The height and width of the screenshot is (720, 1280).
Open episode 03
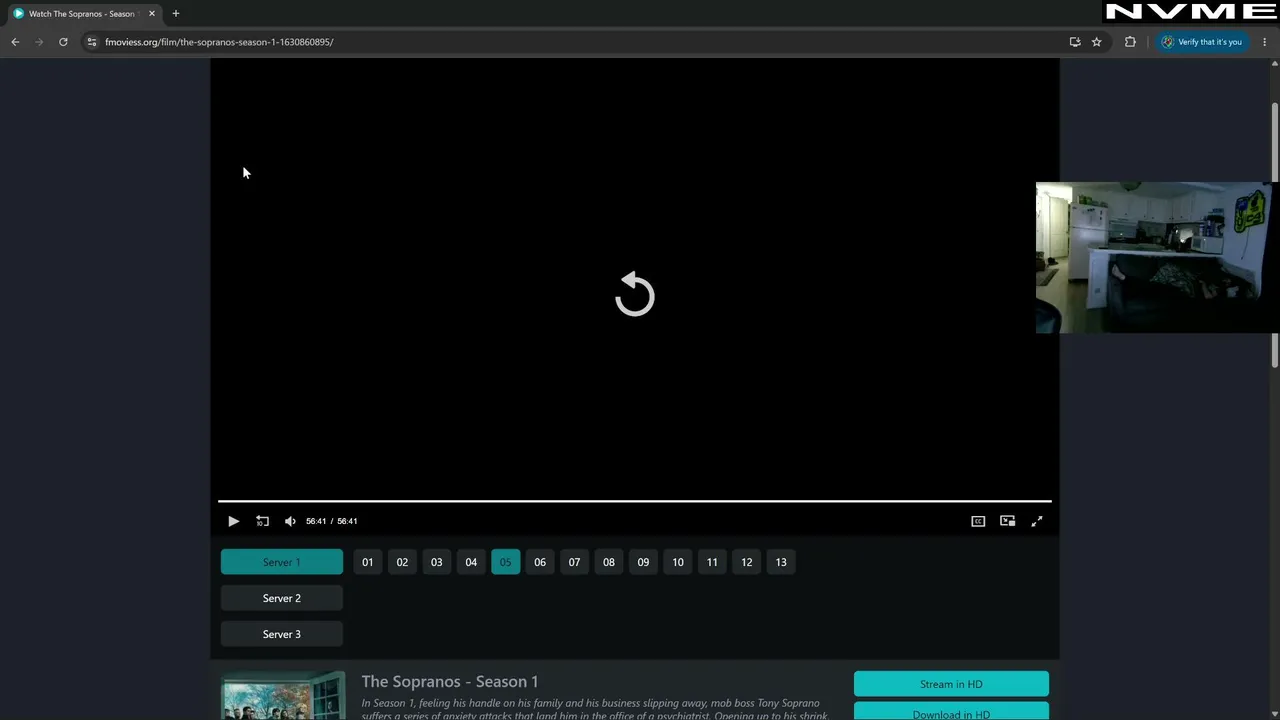[437, 562]
